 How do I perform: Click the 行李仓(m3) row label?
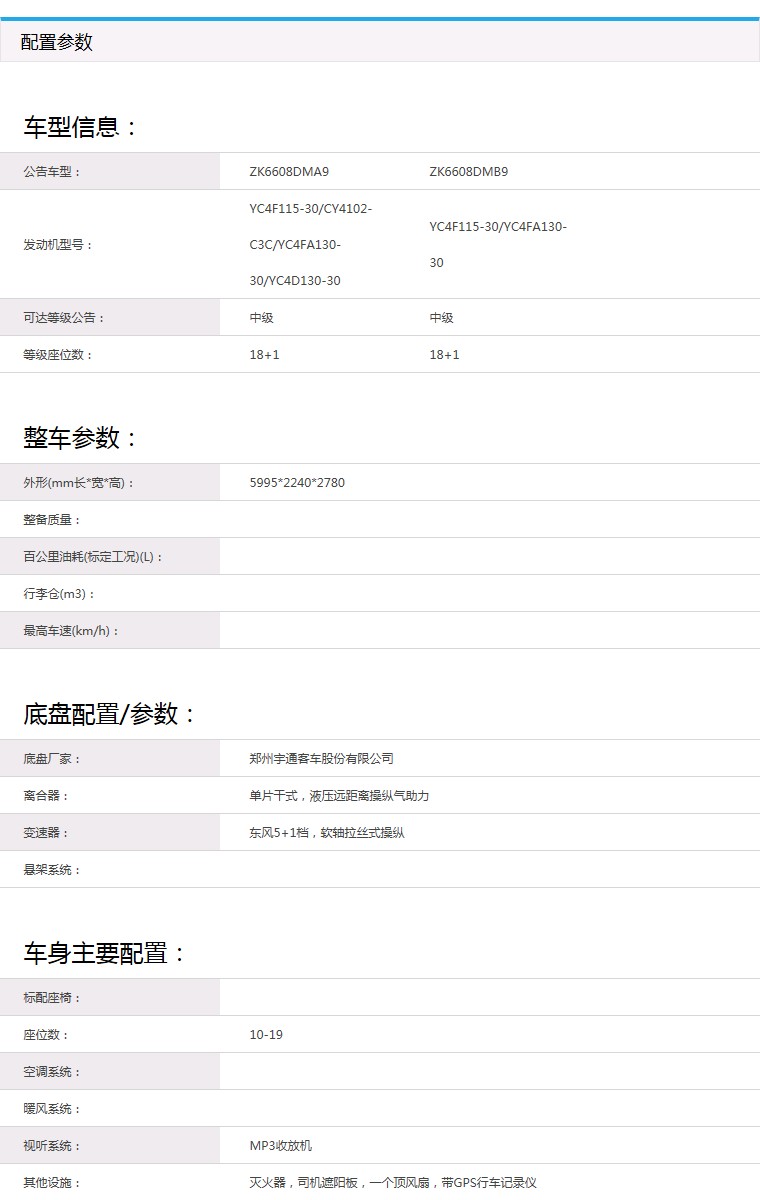(x=60, y=594)
